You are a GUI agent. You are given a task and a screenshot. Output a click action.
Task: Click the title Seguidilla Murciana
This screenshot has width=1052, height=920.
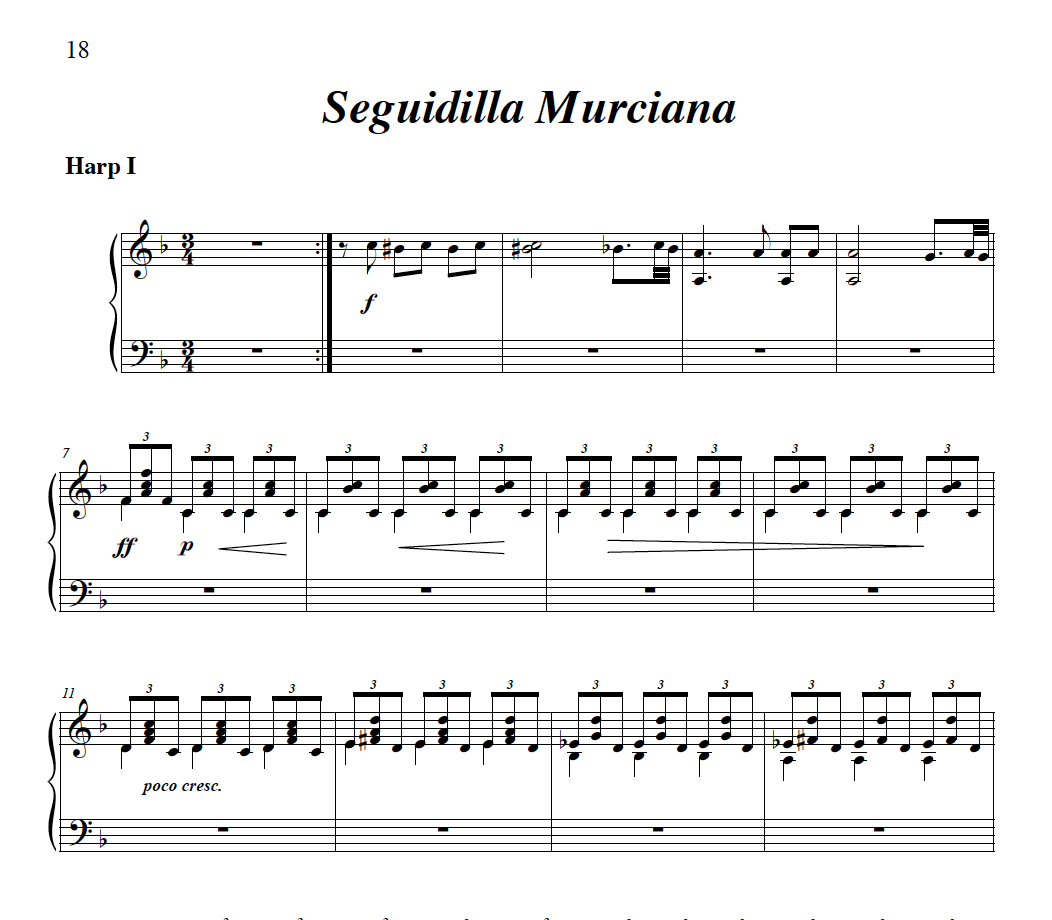pos(529,108)
